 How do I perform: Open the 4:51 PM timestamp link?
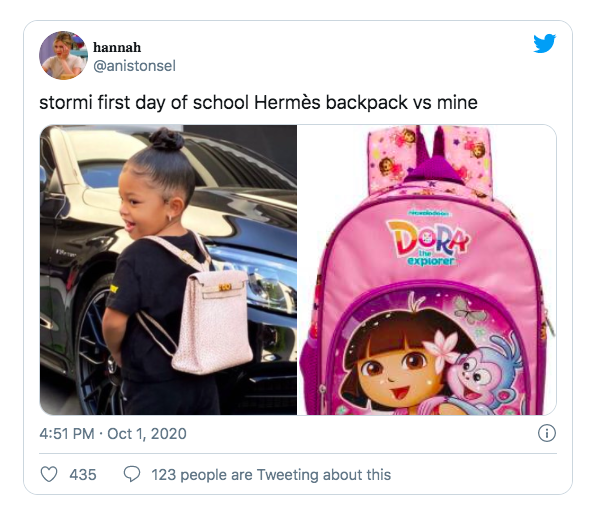point(67,434)
